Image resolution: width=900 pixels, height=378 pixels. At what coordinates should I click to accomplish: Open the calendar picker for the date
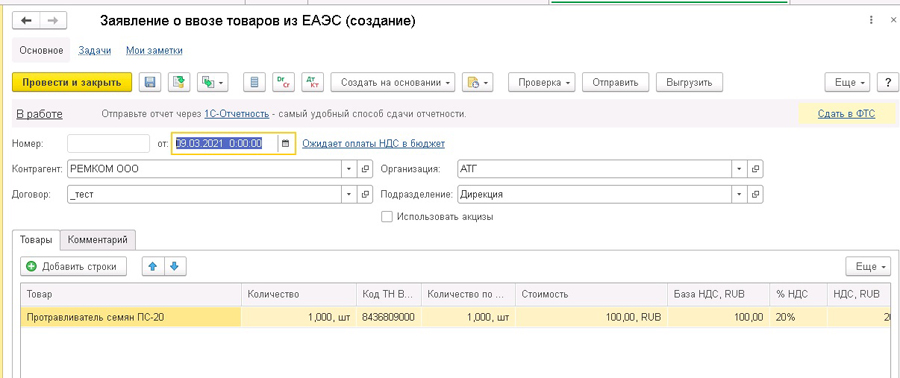[x=286, y=143]
